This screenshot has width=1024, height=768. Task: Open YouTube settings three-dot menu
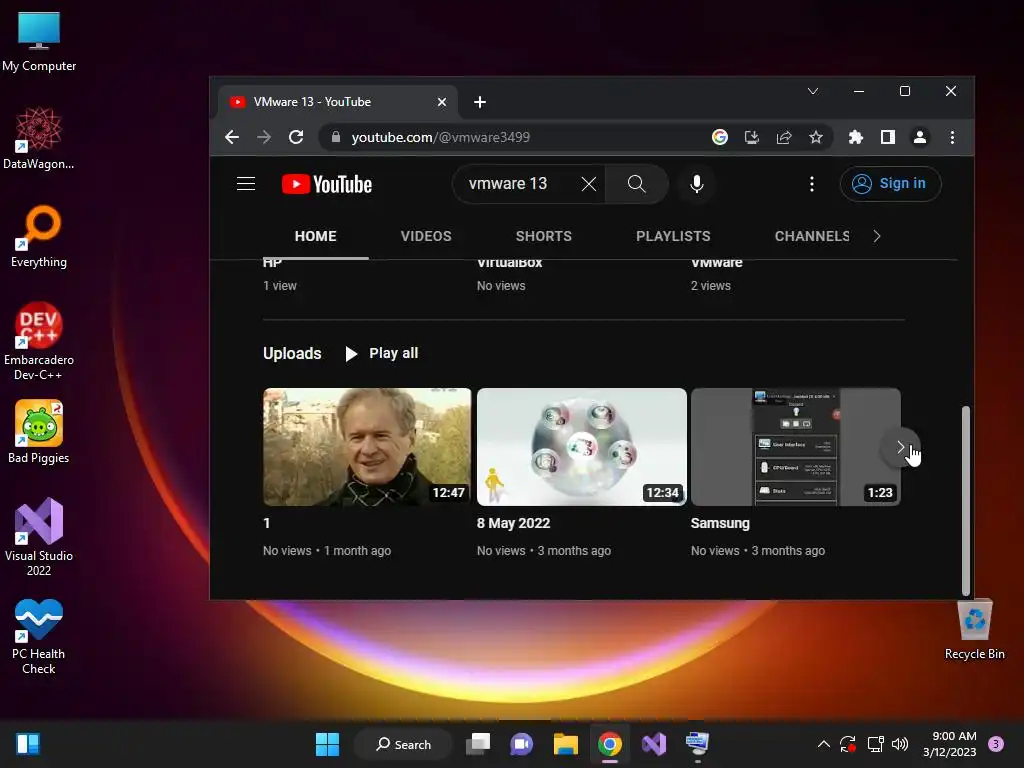[812, 184]
